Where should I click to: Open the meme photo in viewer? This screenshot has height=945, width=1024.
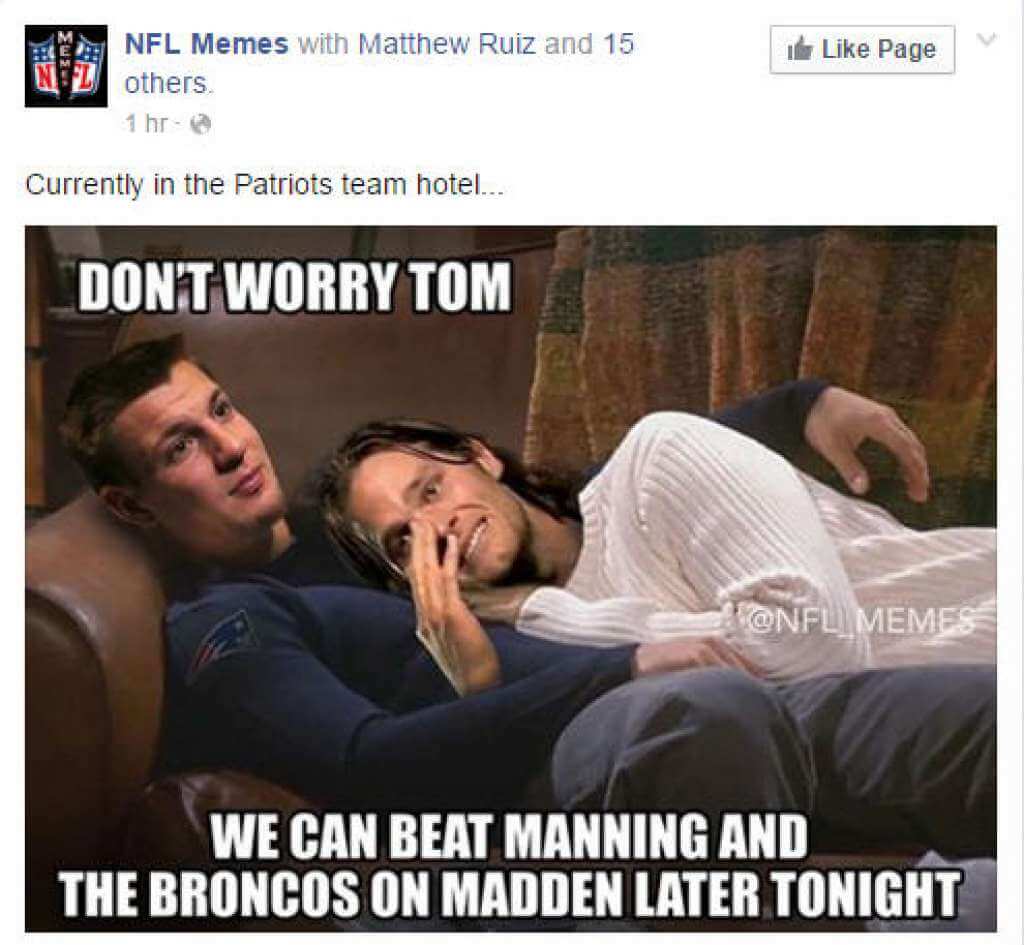(x=511, y=579)
